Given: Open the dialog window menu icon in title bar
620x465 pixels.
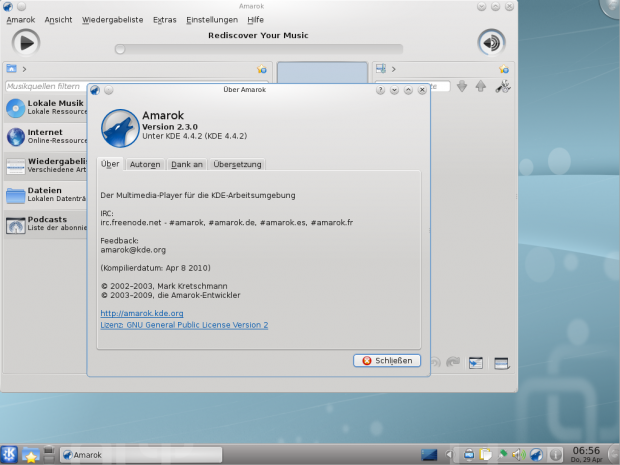Looking at the screenshot, I should [95, 90].
